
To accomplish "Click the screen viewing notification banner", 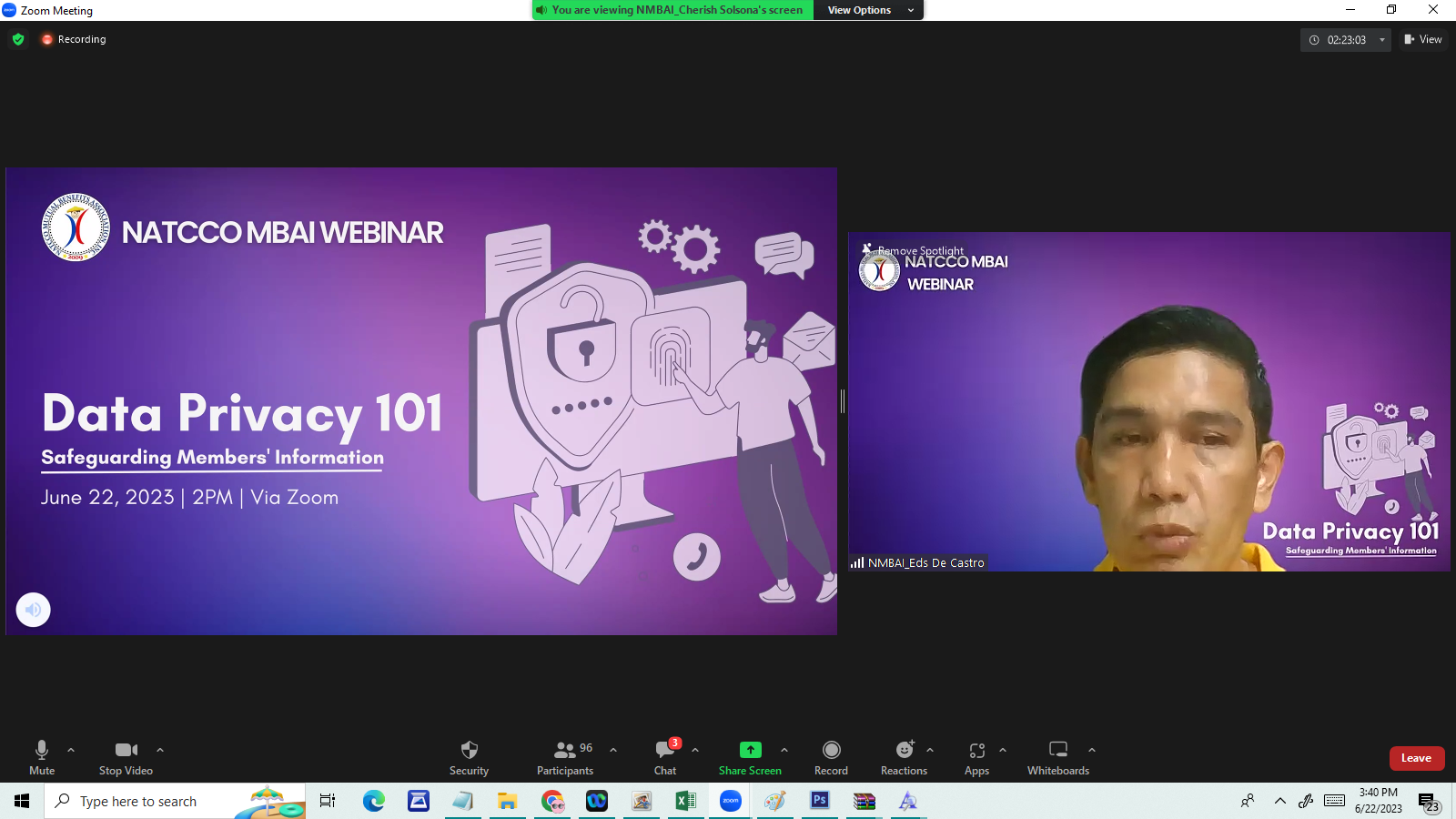I will (673, 10).
